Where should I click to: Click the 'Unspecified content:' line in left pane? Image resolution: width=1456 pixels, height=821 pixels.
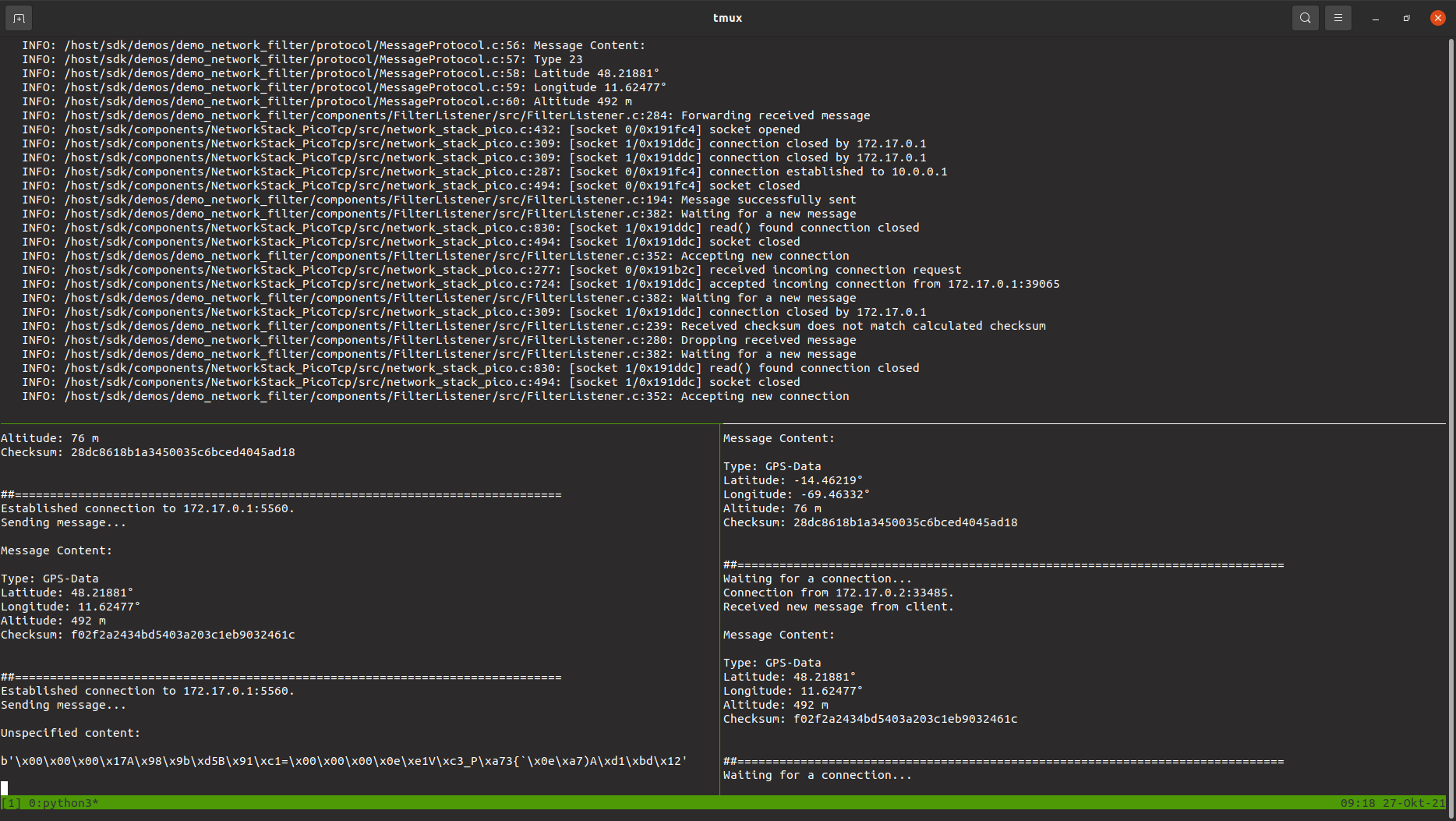(71, 733)
